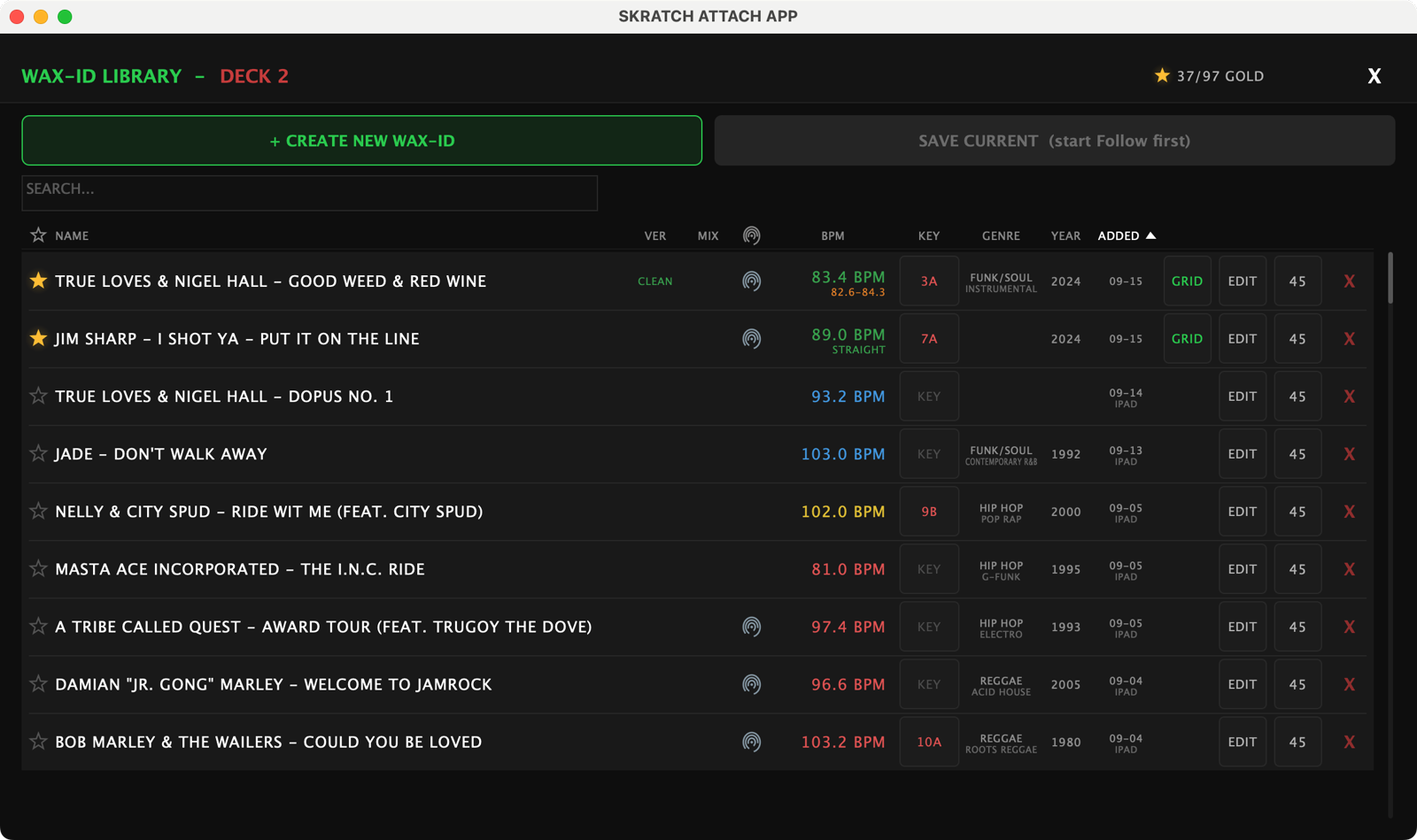Image resolution: width=1417 pixels, height=840 pixels.
Task: Toggle 45 RPM for Jade Don't Walk Away
Action: coord(1297,454)
